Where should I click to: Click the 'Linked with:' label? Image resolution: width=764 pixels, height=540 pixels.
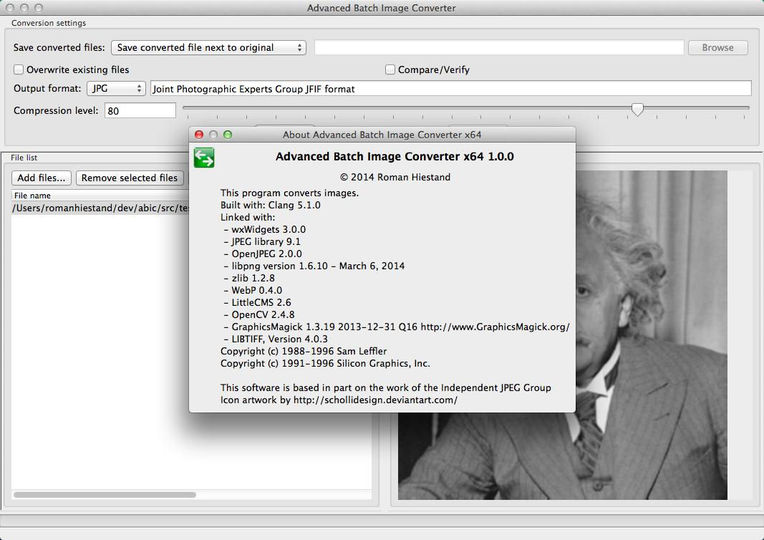coord(248,217)
